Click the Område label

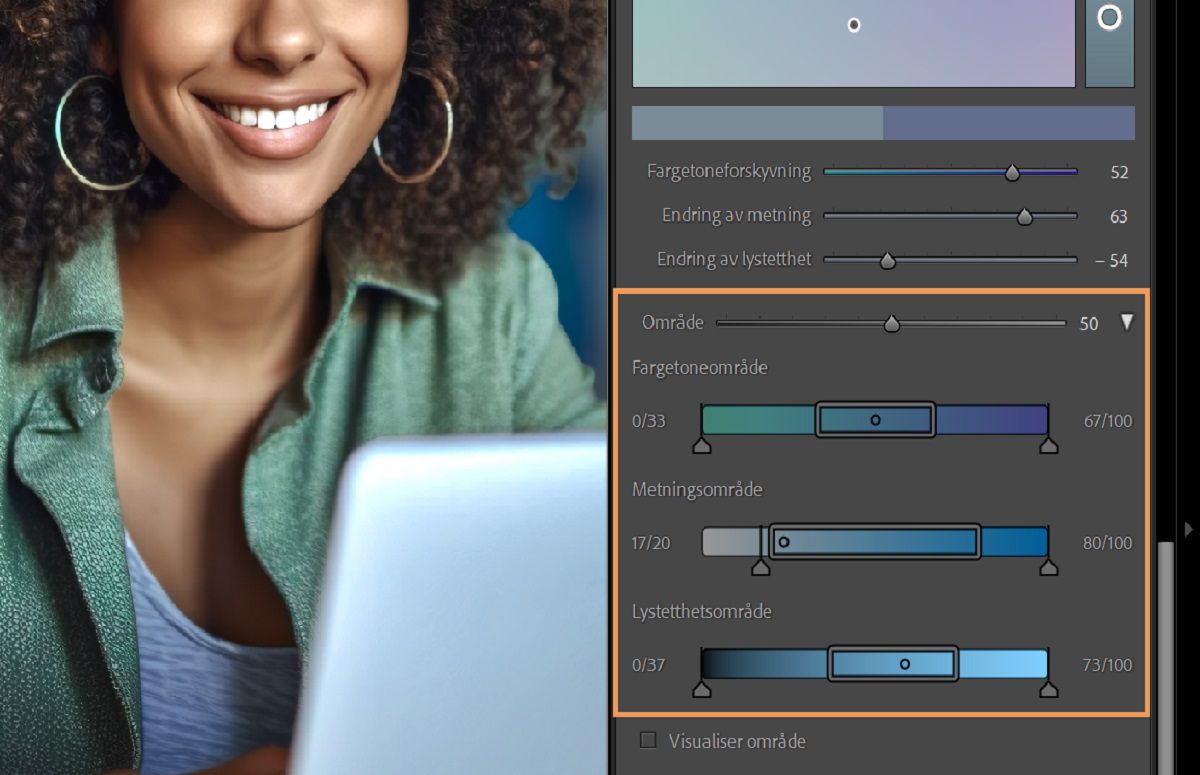673,322
